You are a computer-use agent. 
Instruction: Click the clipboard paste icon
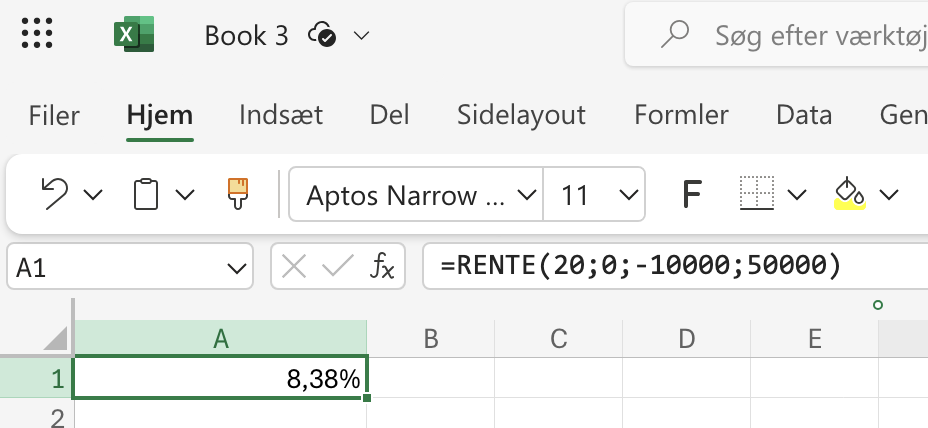(147, 193)
